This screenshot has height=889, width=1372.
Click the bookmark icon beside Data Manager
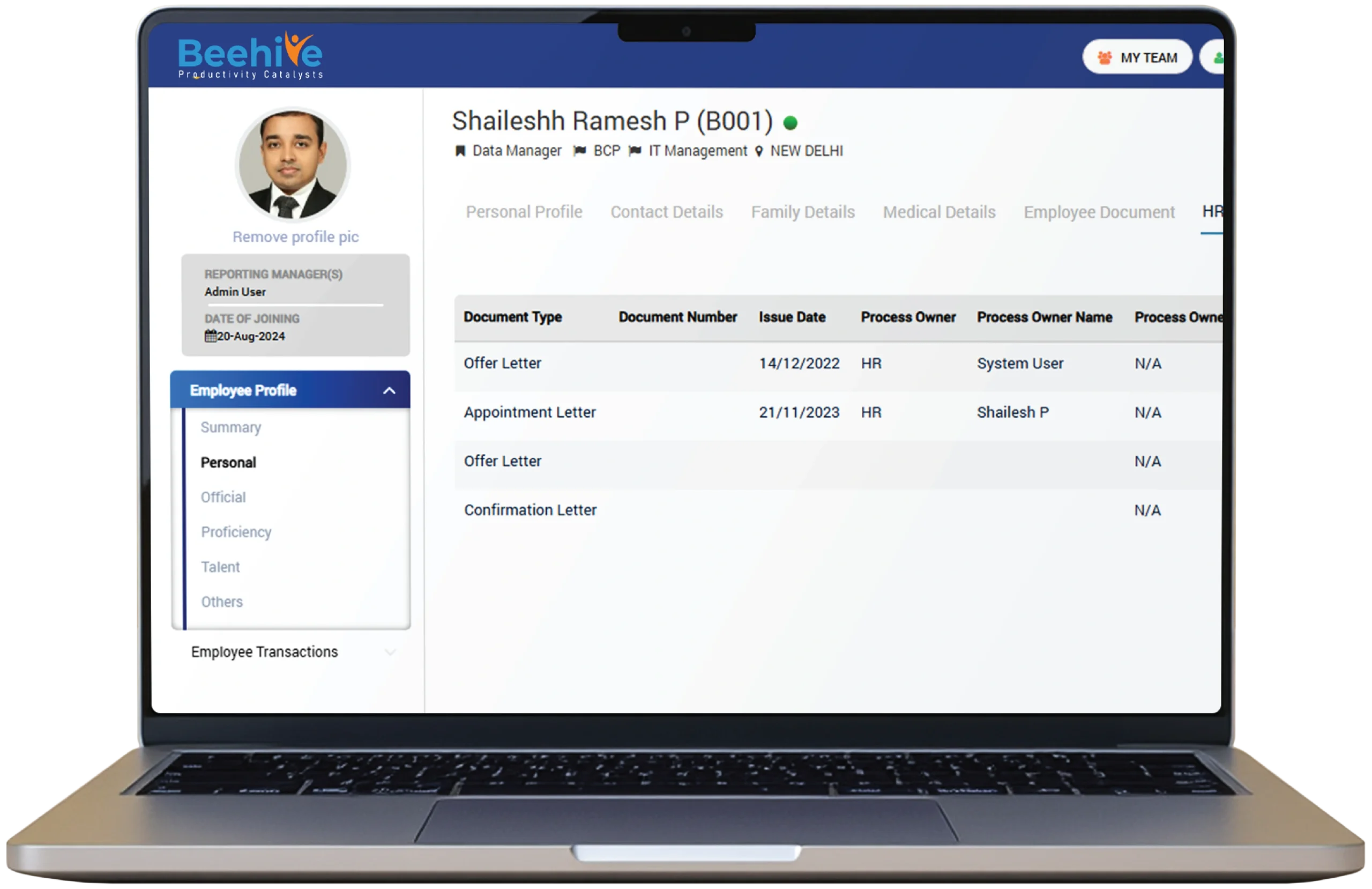click(460, 151)
